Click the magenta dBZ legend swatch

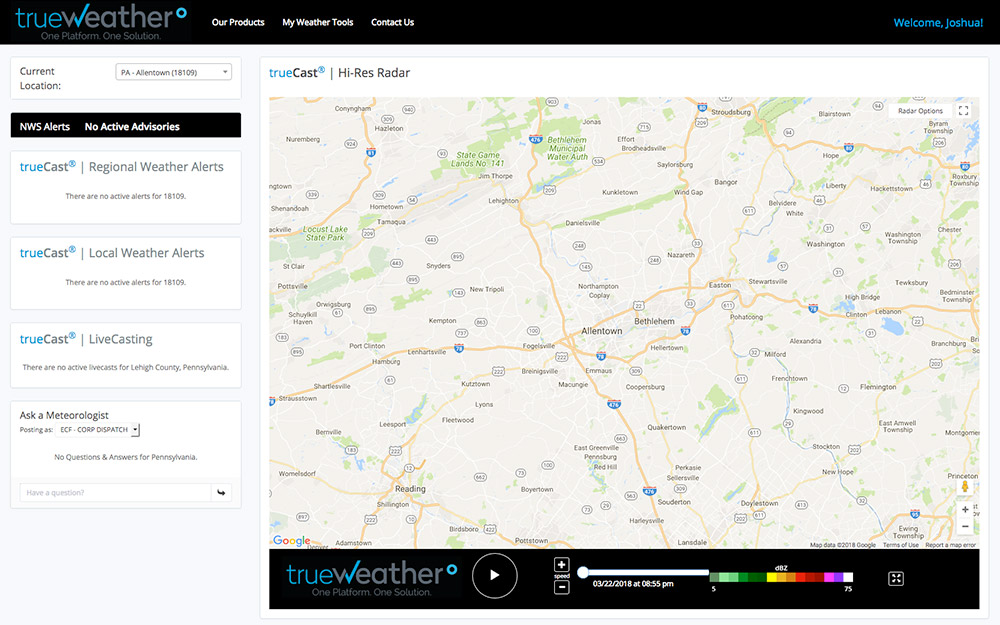coord(829,577)
